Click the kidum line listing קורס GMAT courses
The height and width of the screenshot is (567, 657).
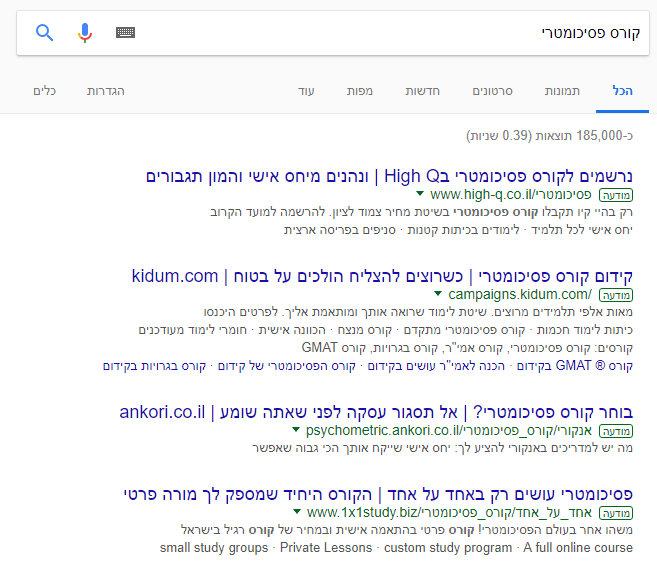pos(467,348)
